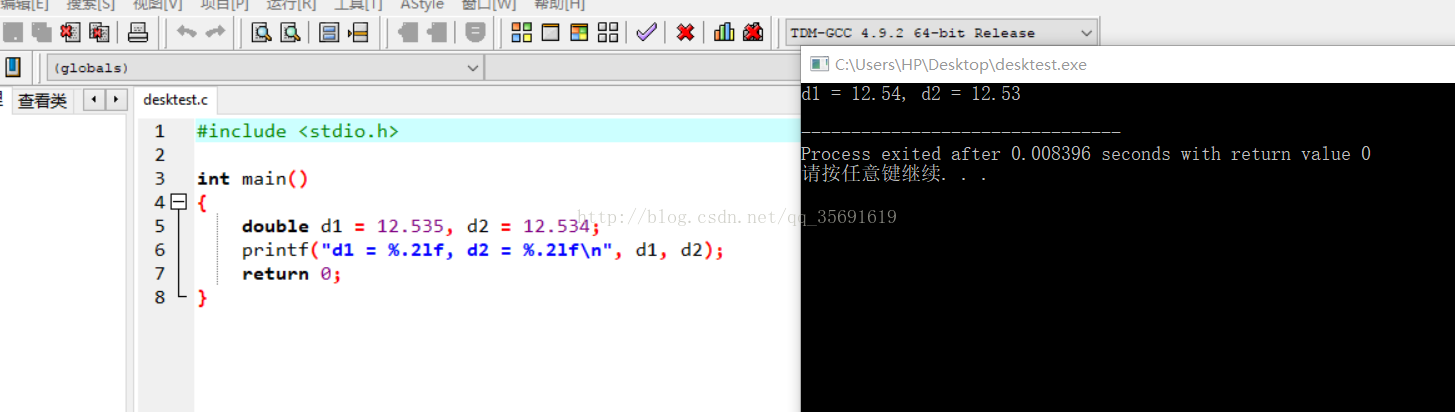Start debugging with the purple checkmark icon
Viewport: 1455px width, 412px height.
pyautogui.click(x=646, y=32)
